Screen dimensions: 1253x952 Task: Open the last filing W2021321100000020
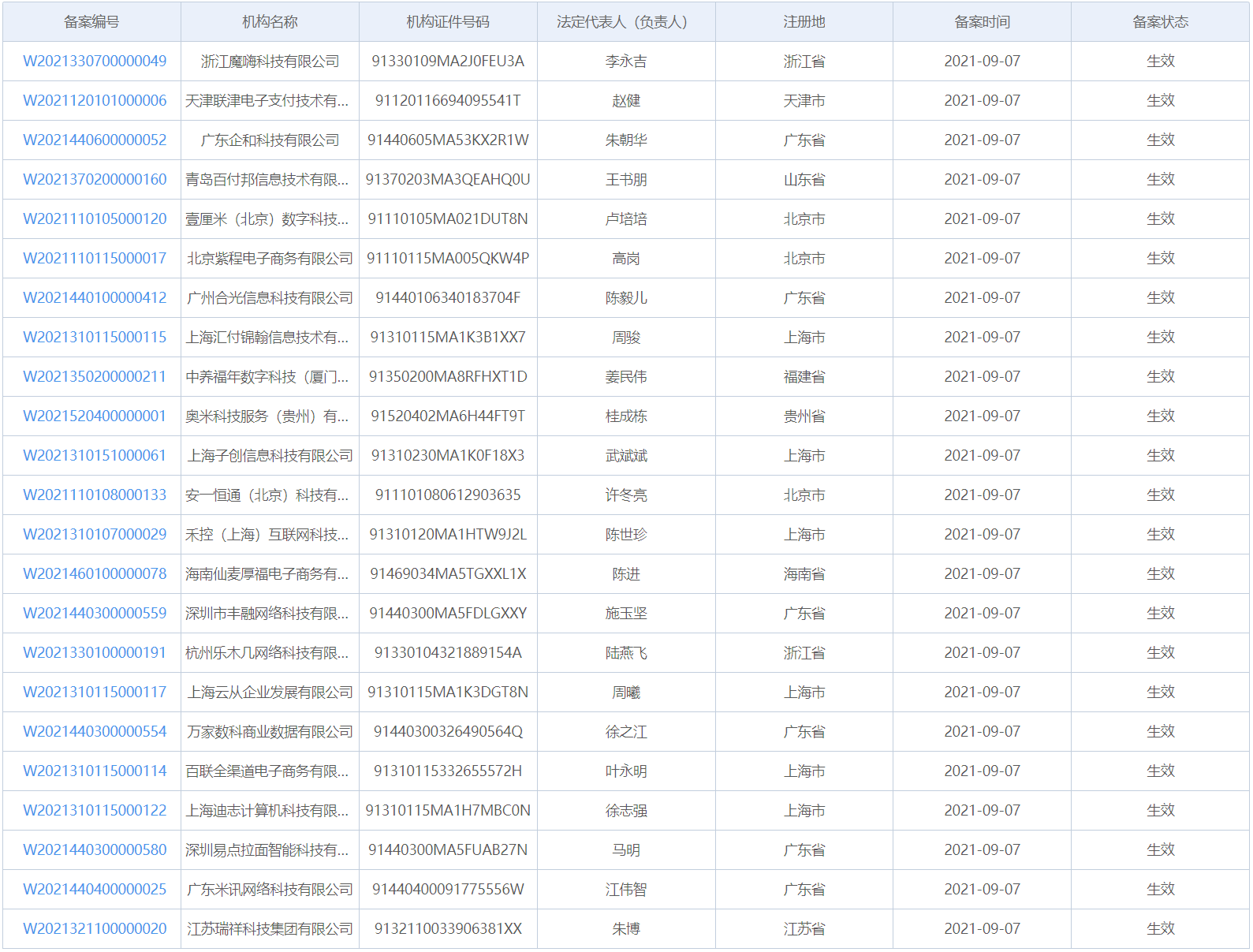95,929
